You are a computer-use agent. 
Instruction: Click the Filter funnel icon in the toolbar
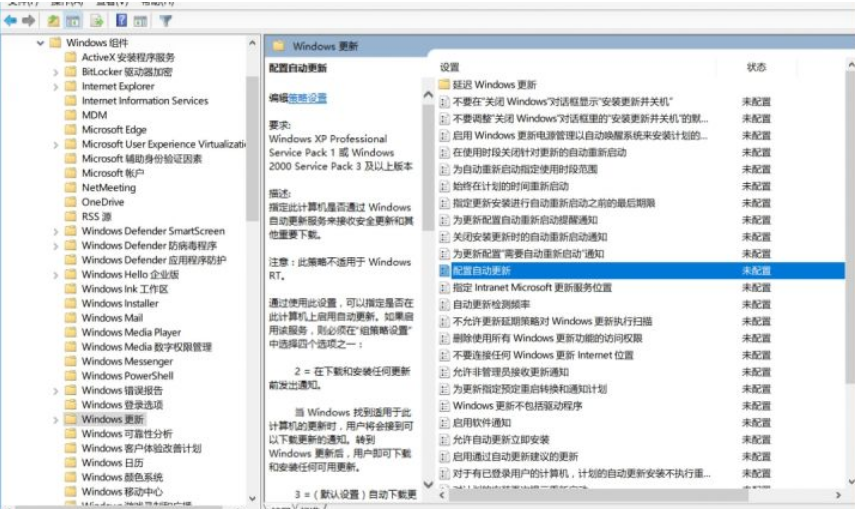pos(165,20)
